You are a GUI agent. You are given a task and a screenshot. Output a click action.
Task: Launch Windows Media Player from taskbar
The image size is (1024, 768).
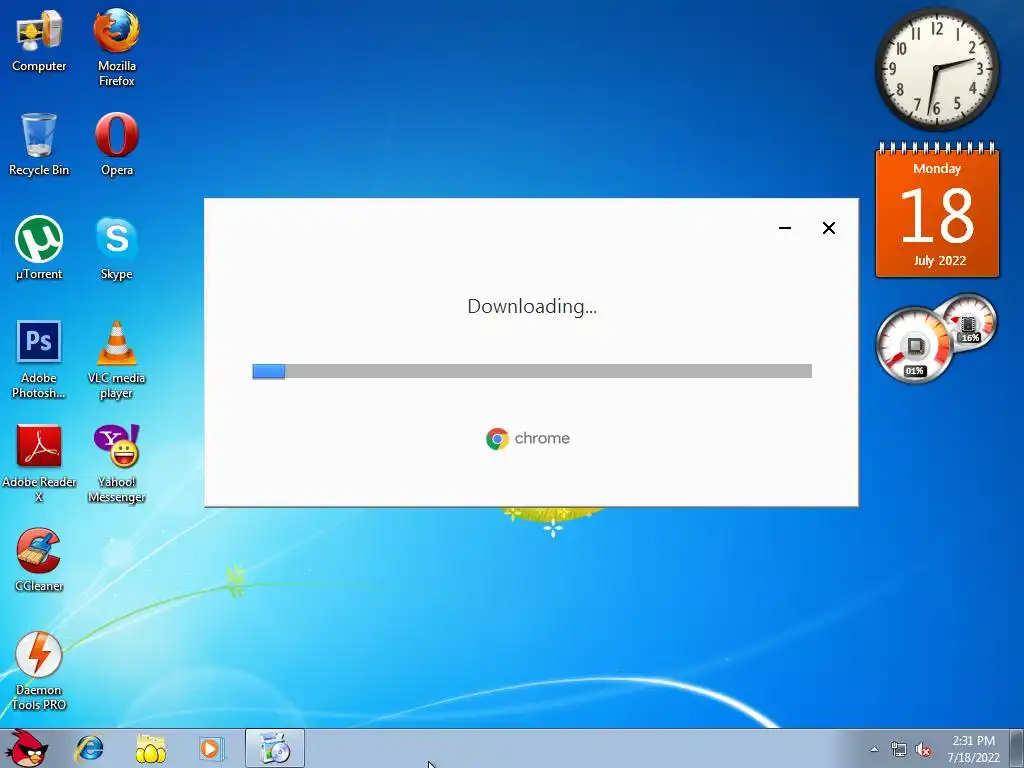(212, 749)
